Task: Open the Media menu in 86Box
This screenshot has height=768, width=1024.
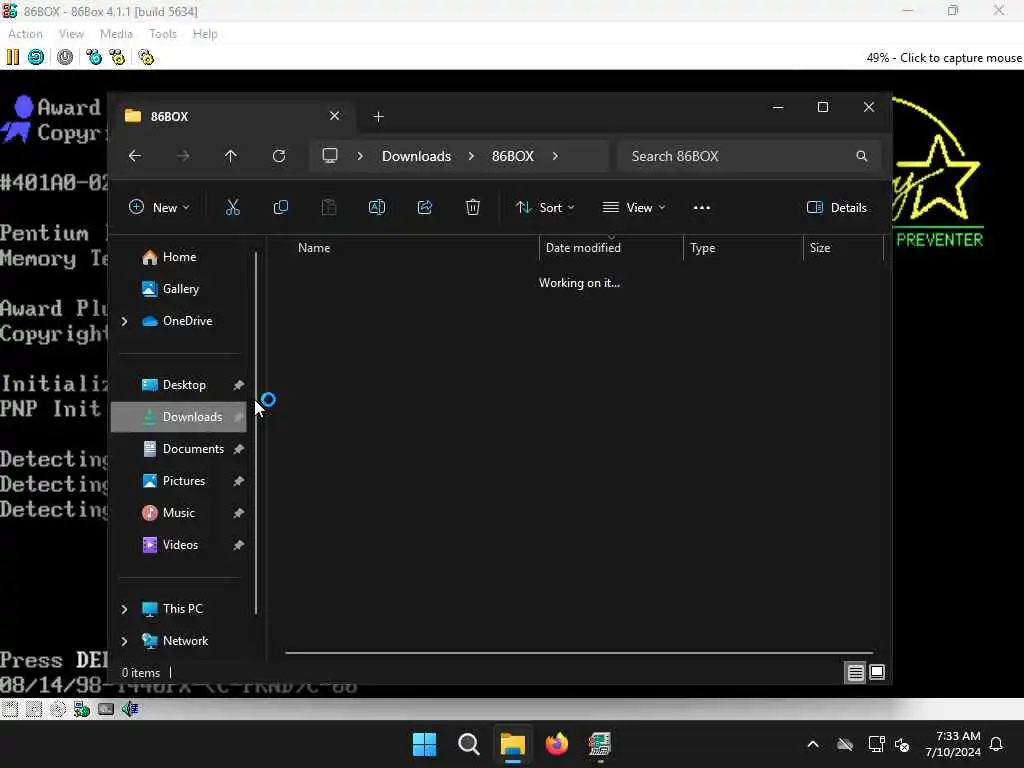Action: click(116, 34)
